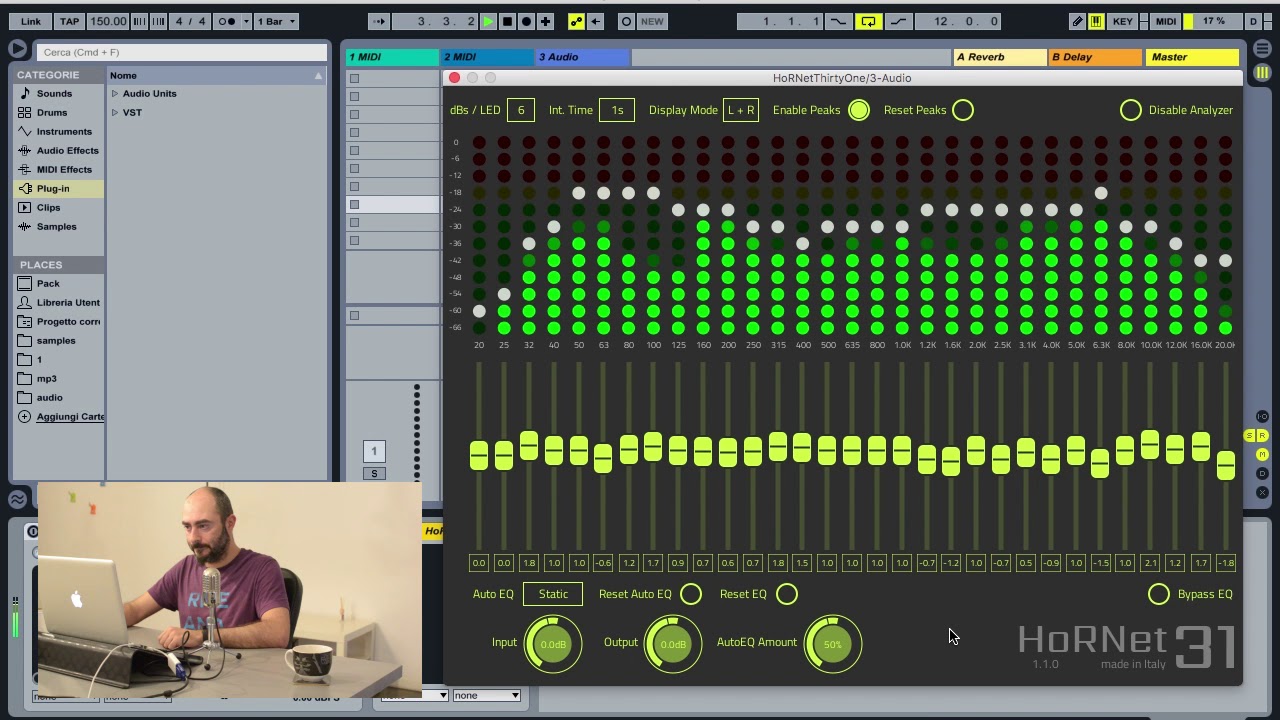
Task: Toggle the Bypass EQ switch
Action: [x=1158, y=594]
